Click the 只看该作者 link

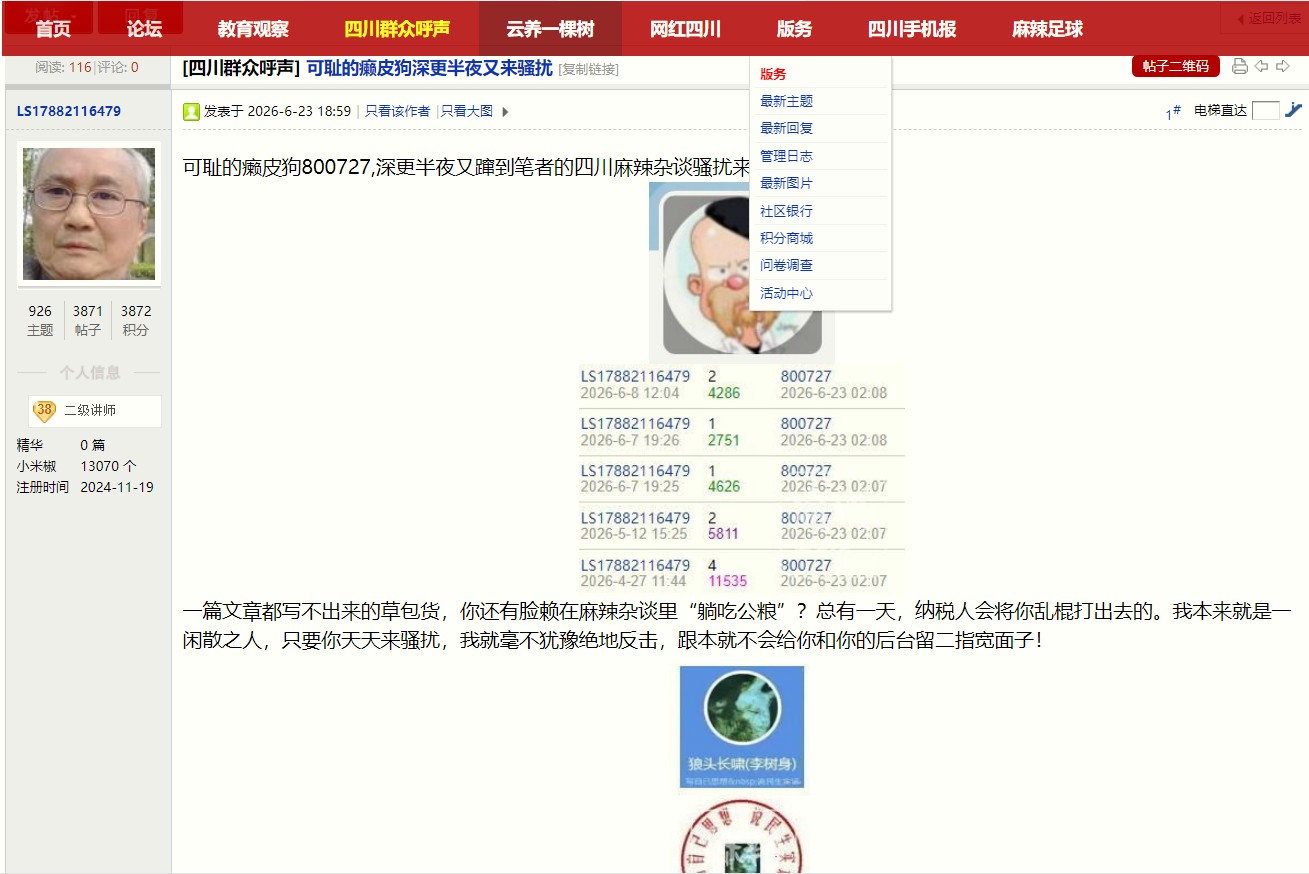(x=397, y=112)
